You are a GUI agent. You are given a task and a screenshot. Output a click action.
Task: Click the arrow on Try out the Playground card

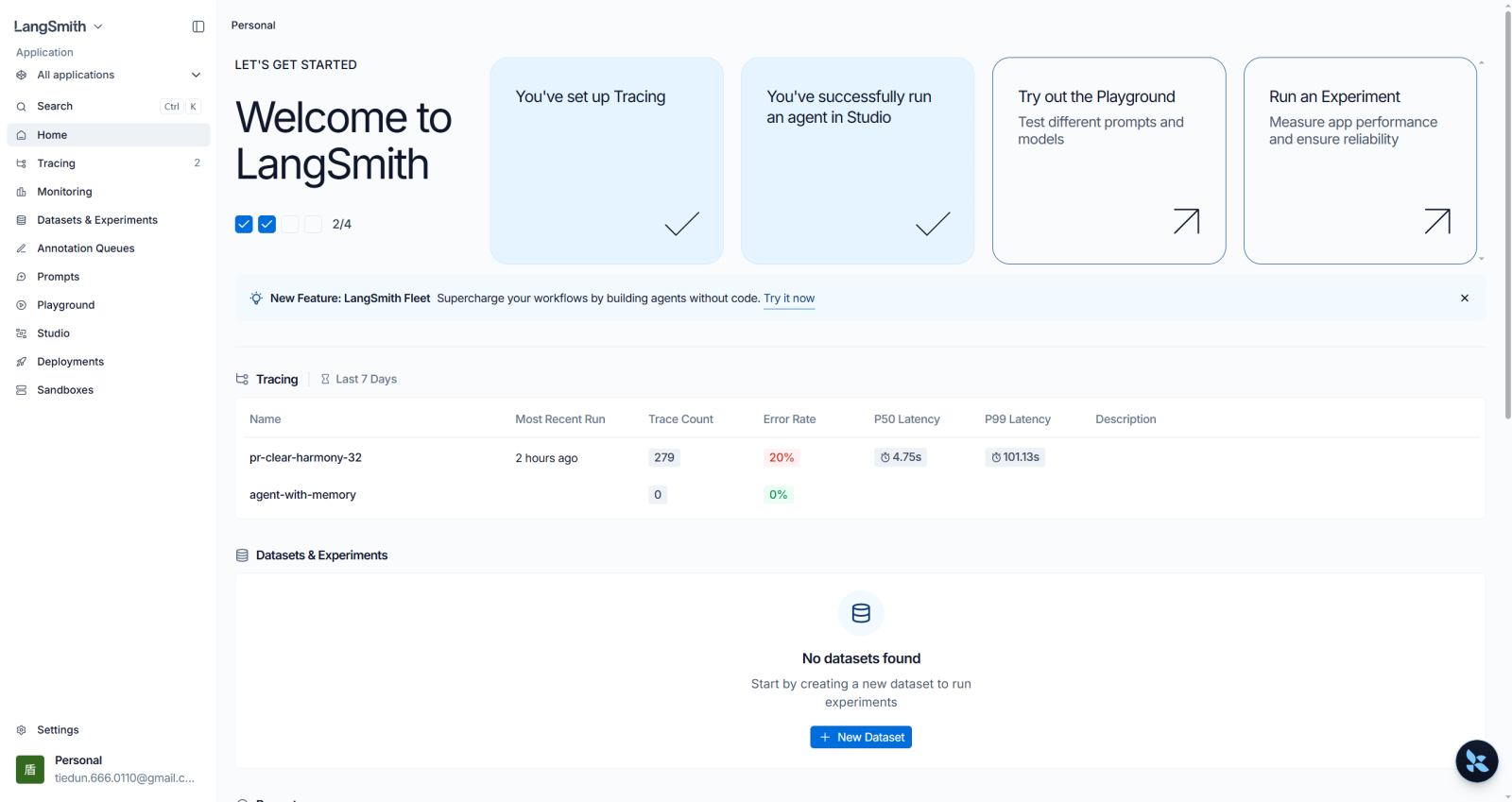pyautogui.click(x=1186, y=221)
